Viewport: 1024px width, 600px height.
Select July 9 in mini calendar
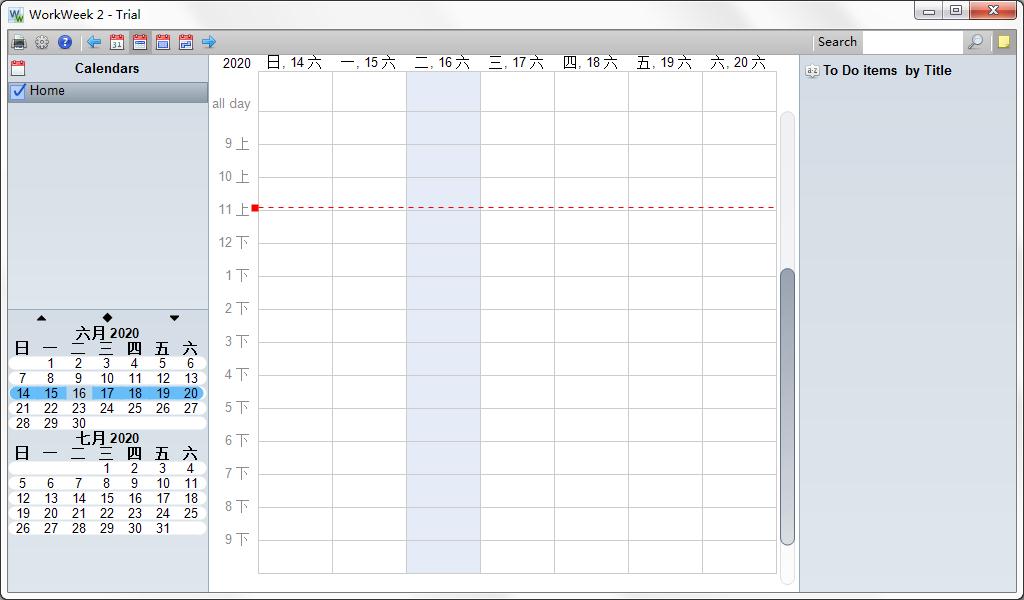pyautogui.click(x=135, y=483)
